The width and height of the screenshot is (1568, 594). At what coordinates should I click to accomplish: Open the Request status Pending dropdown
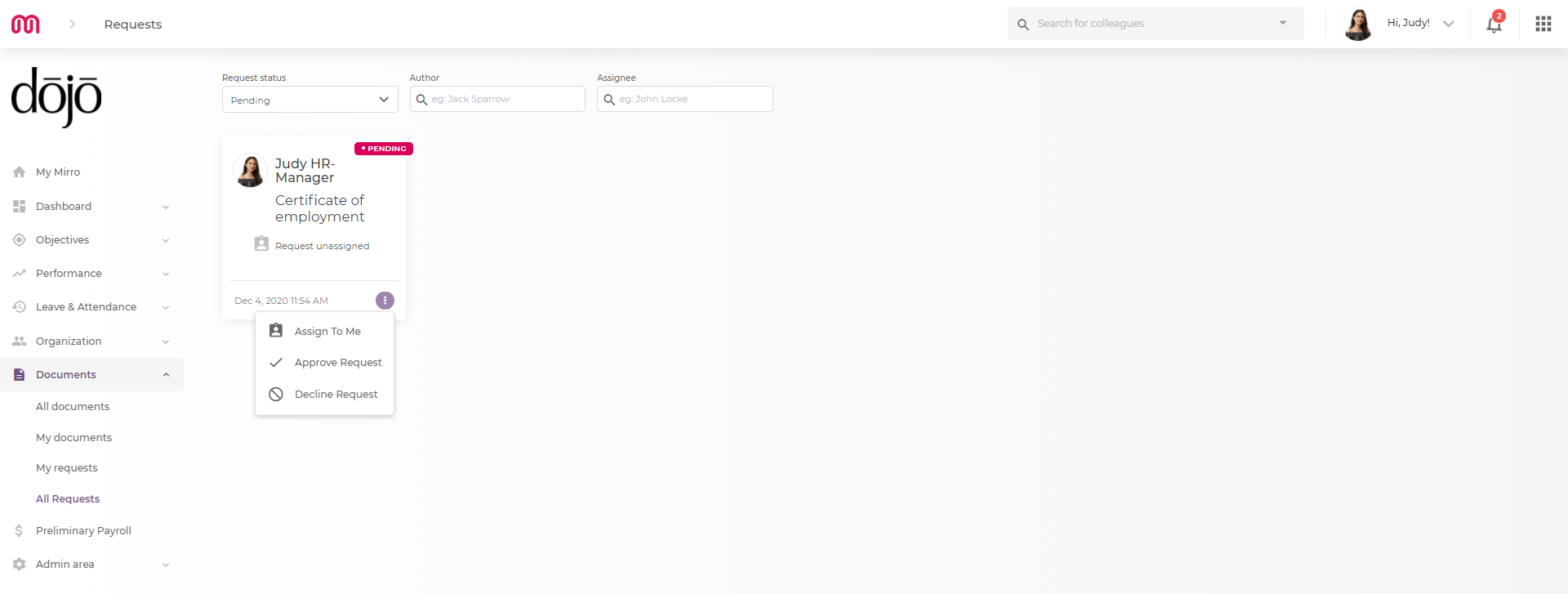[310, 100]
